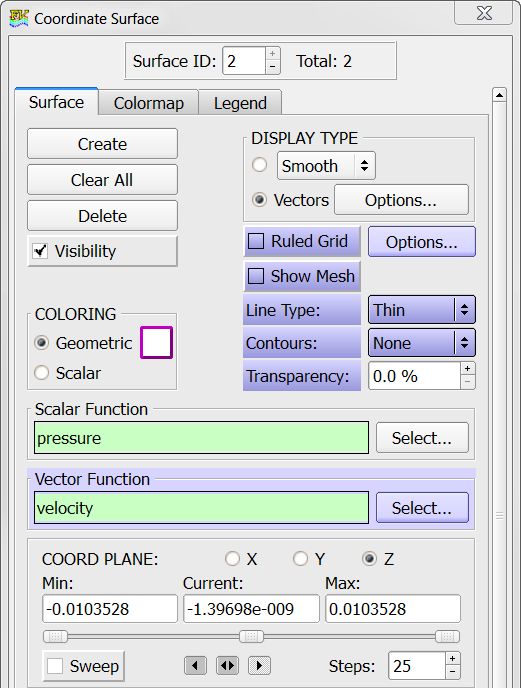This screenshot has width=521, height=688.
Task: Click the Clear All button
Action: 102,180
